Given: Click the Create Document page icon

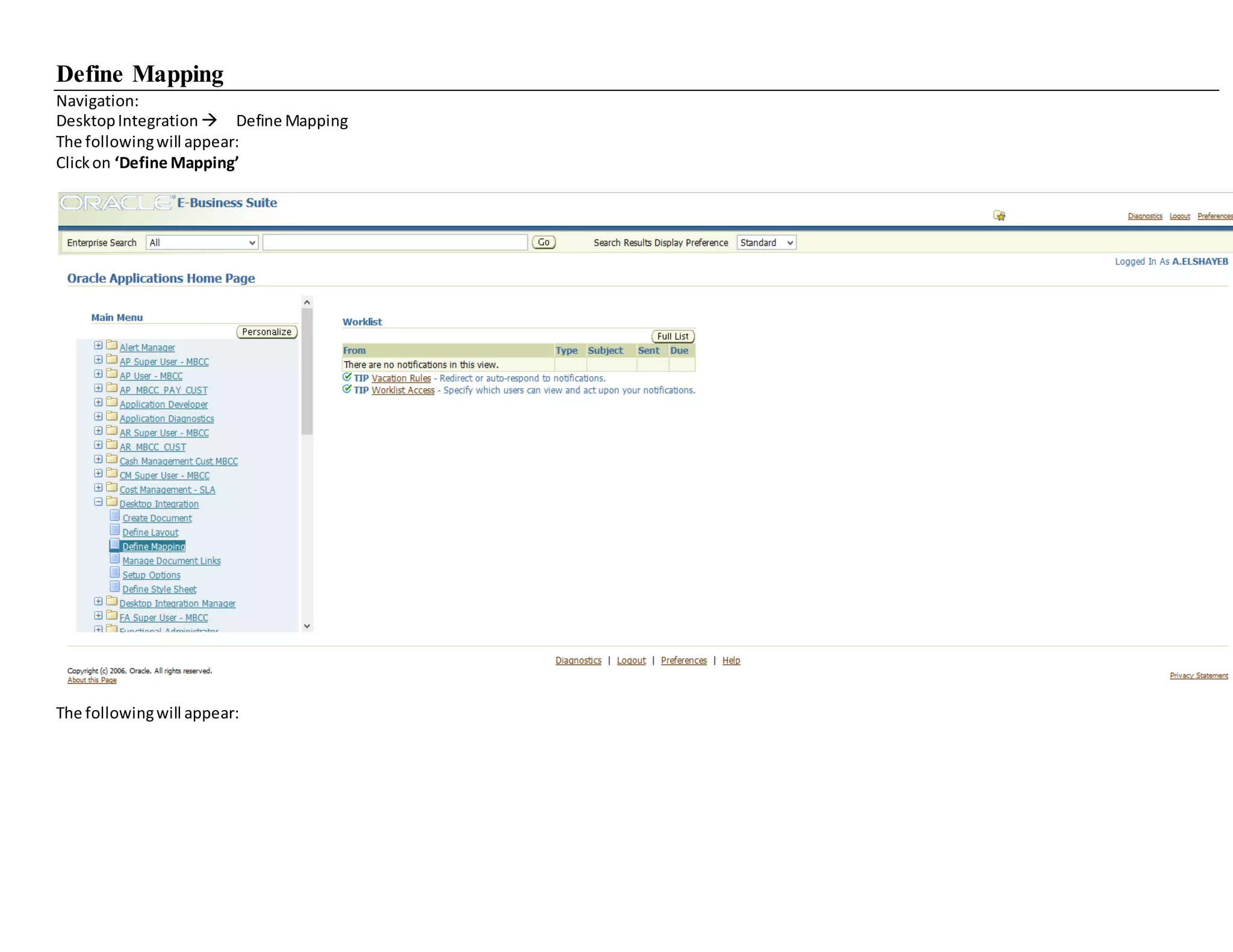Looking at the screenshot, I should click(x=115, y=516).
